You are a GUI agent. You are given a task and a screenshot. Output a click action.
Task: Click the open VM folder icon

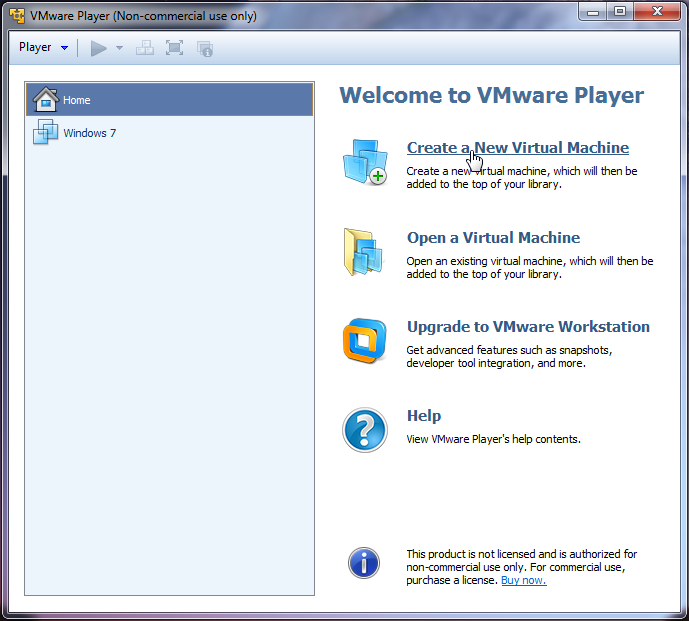tap(364, 252)
